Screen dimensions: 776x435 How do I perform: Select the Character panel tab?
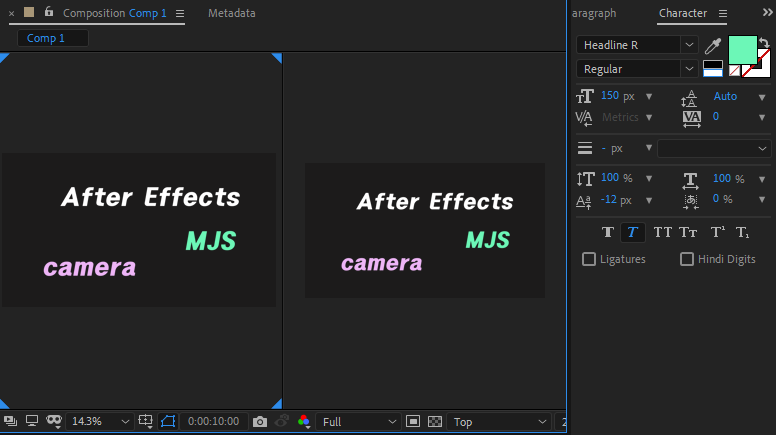click(x=682, y=13)
